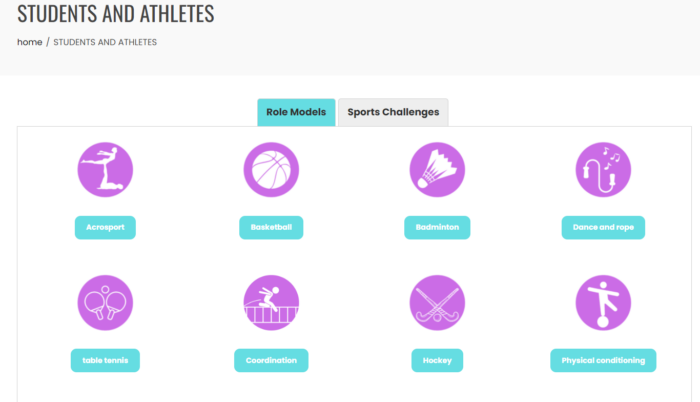Select the Badminton button
Image resolution: width=700 pixels, height=402 pixels.
pyautogui.click(x=437, y=227)
